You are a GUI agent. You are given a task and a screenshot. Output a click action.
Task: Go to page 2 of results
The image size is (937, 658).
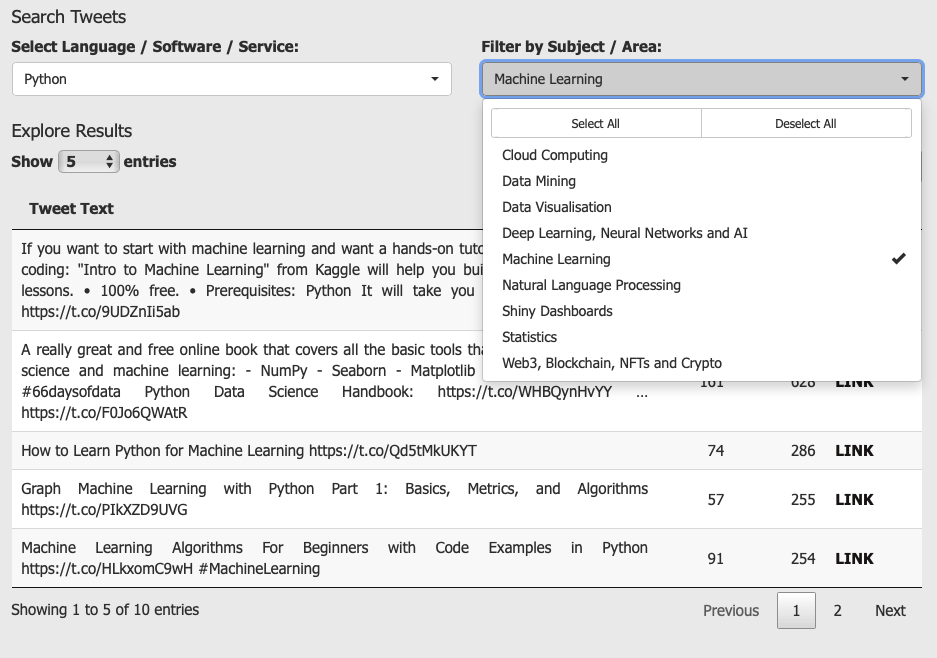837,610
